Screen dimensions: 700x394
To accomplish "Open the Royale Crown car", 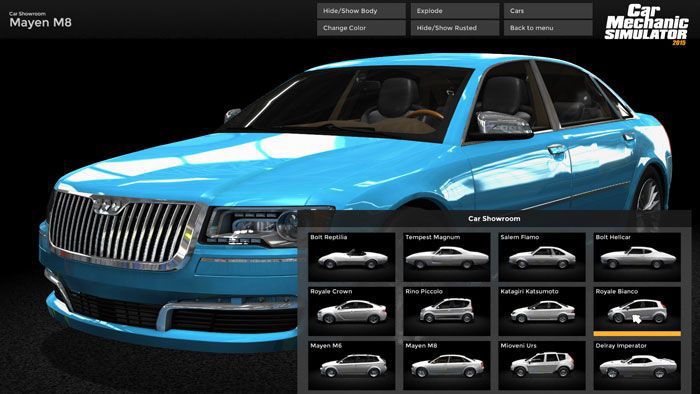I will (x=351, y=311).
